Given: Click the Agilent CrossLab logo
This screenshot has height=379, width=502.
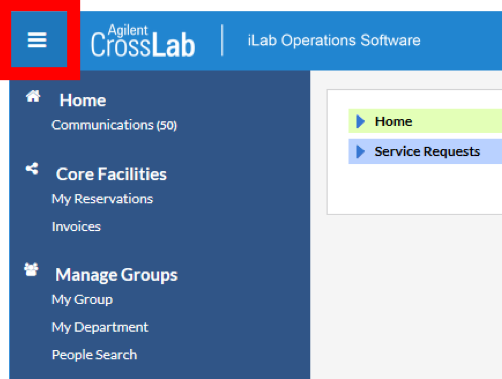Looking at the screenshot, I should tap(143, 40).
